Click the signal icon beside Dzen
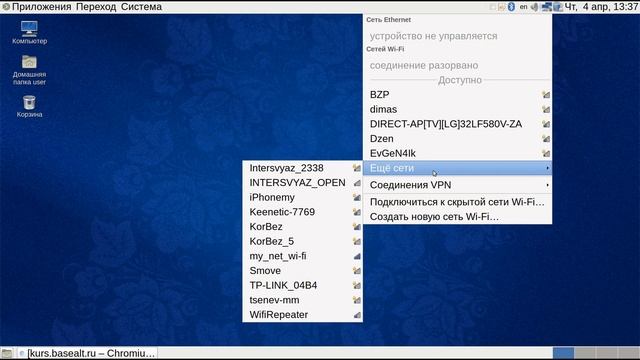 [x=546, y=139]
